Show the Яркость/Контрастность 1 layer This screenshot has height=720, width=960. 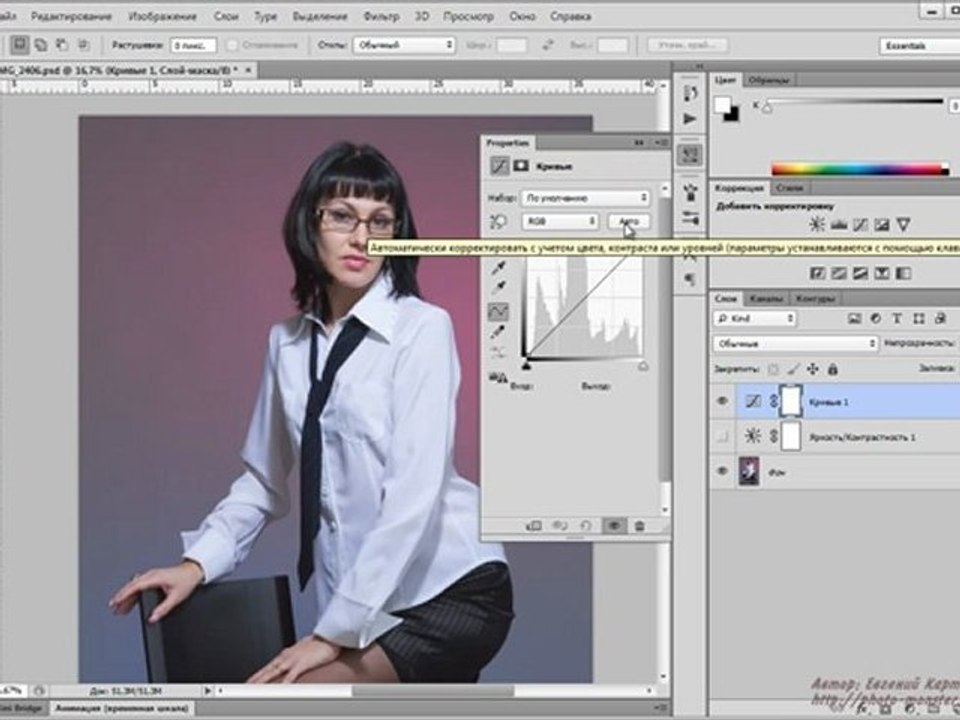722,437
